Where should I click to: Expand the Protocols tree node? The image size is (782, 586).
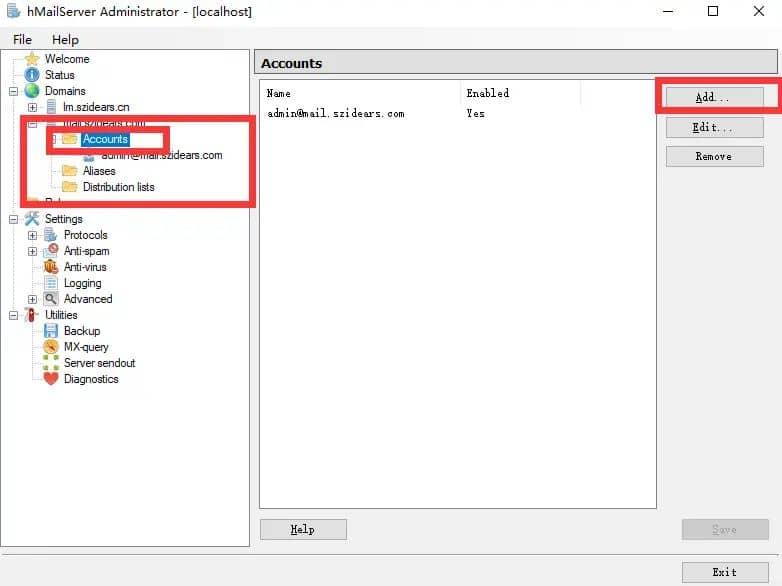33,235
